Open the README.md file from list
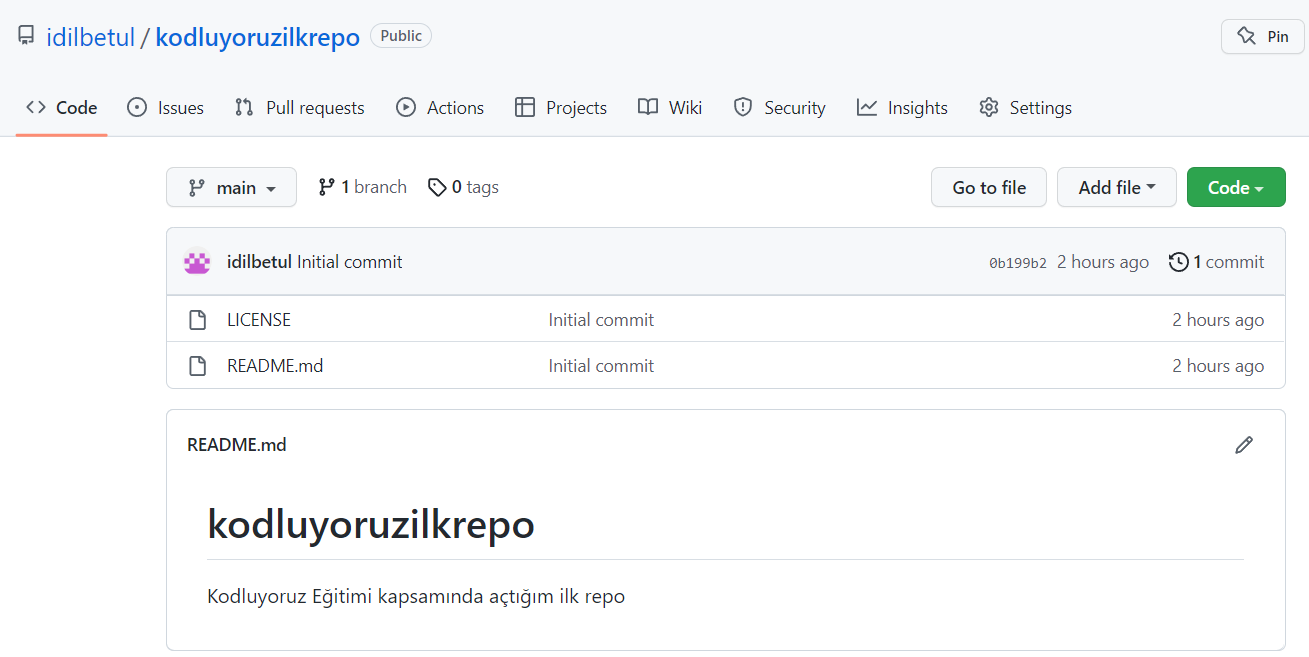This screenshot has height=657, width=1309. click(x=275, y=366)
